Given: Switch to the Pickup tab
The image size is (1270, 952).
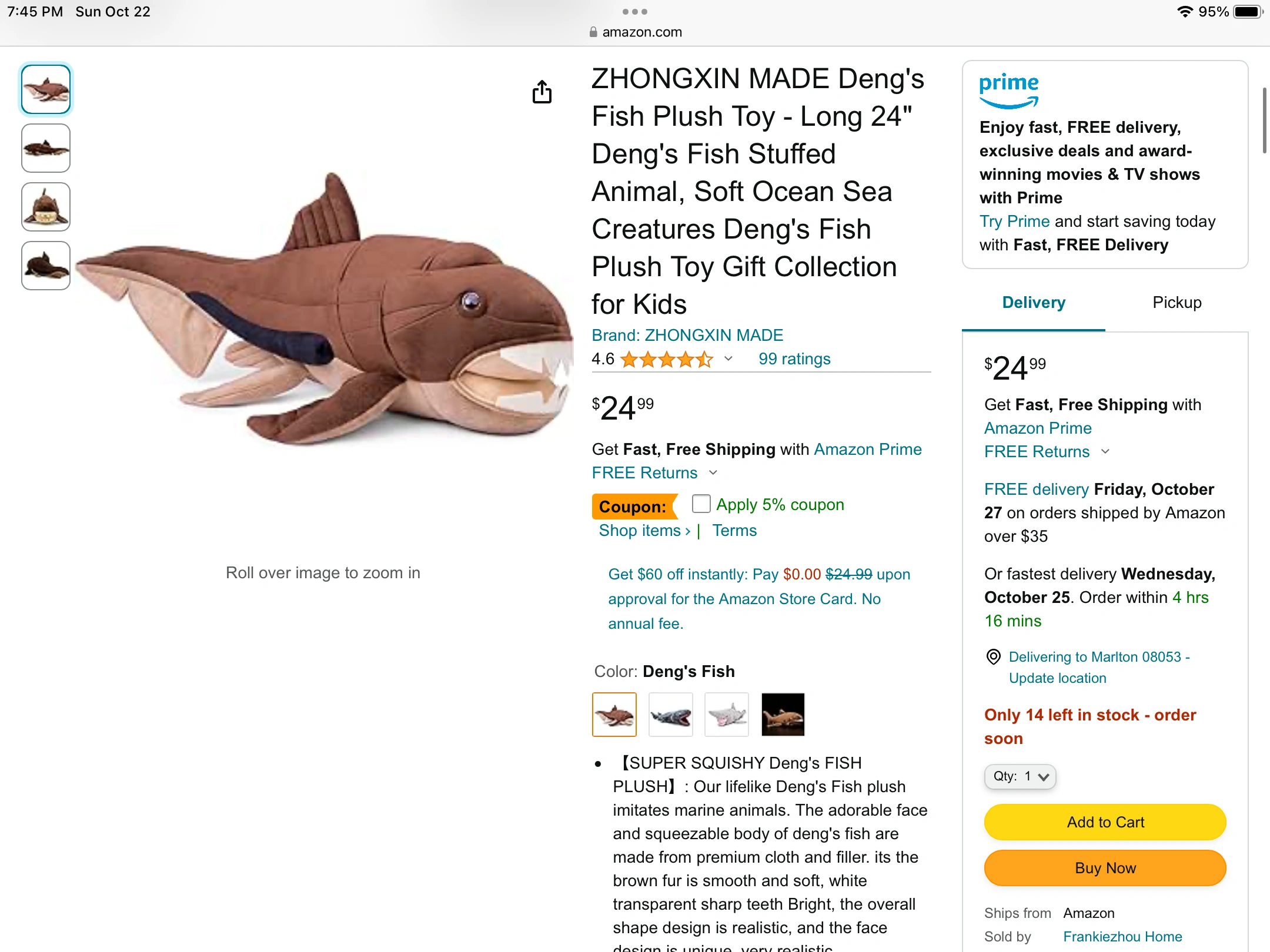Looking at the screenshot, I should [x=1176, y=303].
